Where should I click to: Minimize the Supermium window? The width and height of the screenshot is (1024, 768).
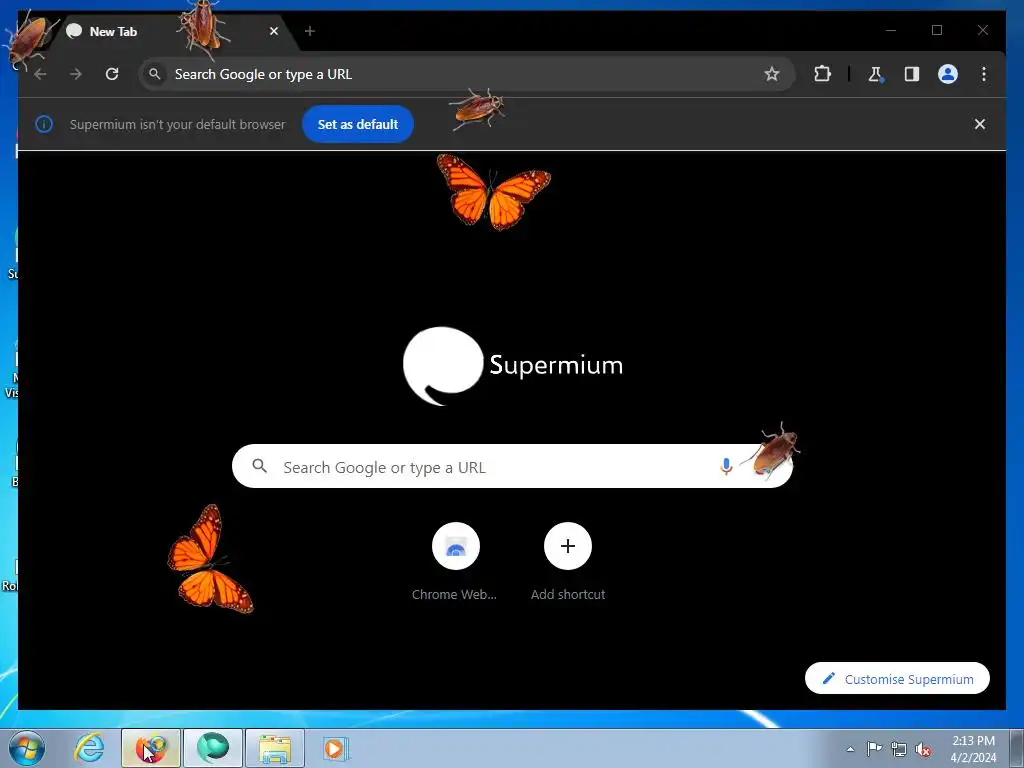point(891,30)
